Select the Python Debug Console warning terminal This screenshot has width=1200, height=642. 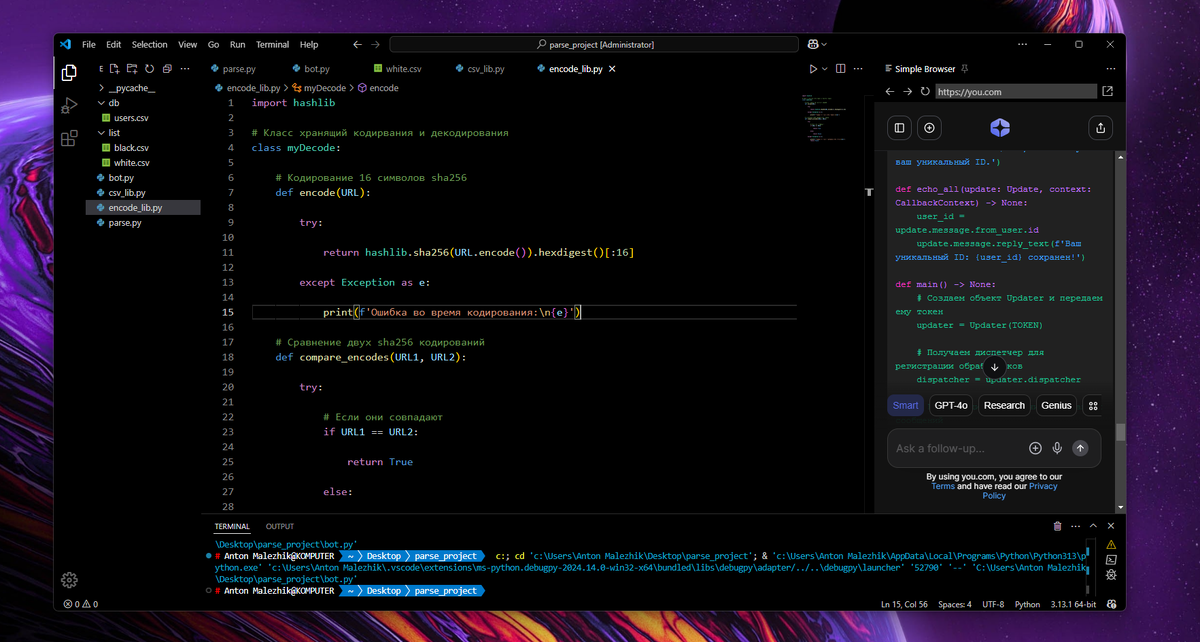click(x=1112, y=545)
